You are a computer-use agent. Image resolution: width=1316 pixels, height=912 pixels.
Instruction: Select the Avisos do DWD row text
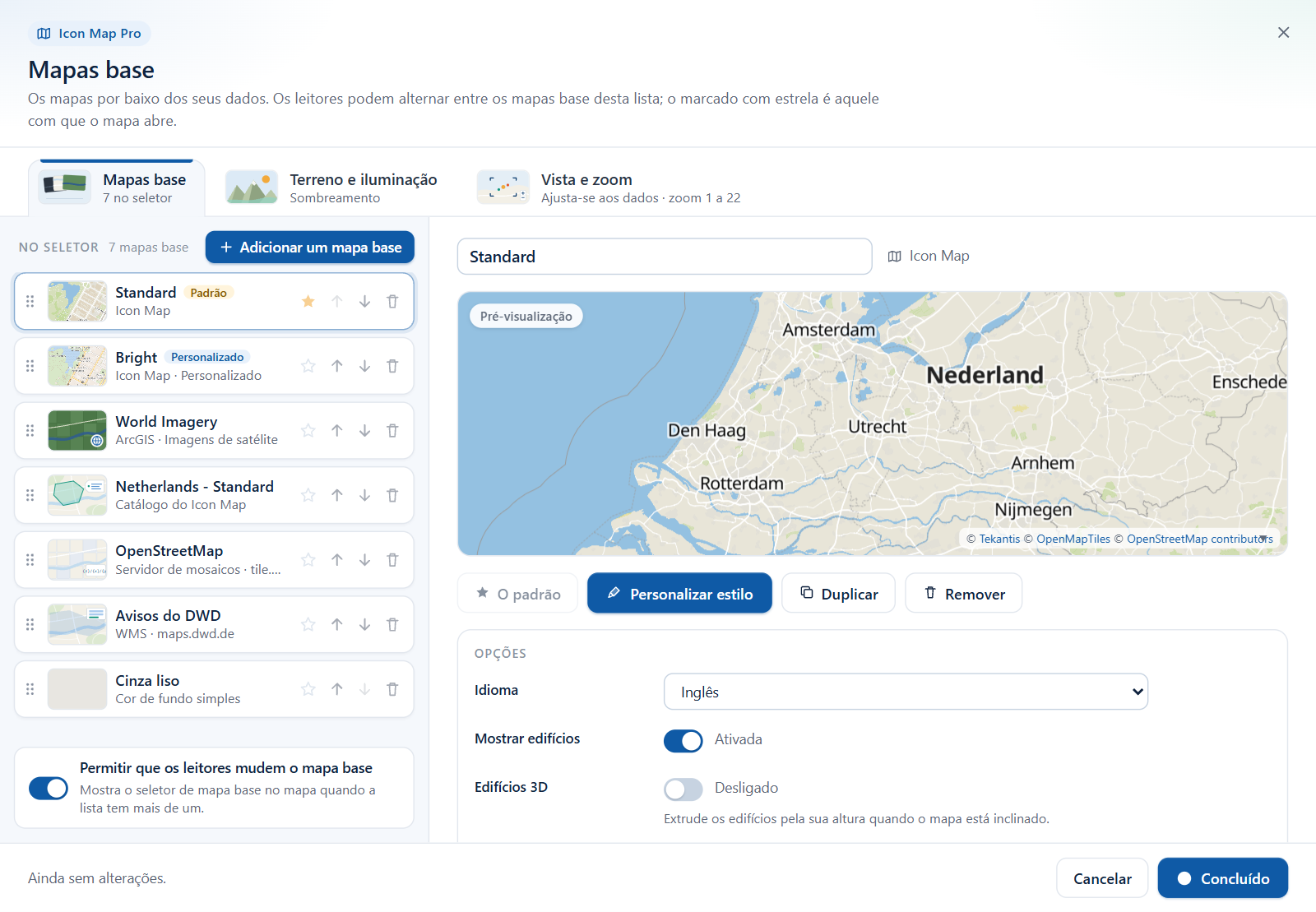click(x=175, y=625)
